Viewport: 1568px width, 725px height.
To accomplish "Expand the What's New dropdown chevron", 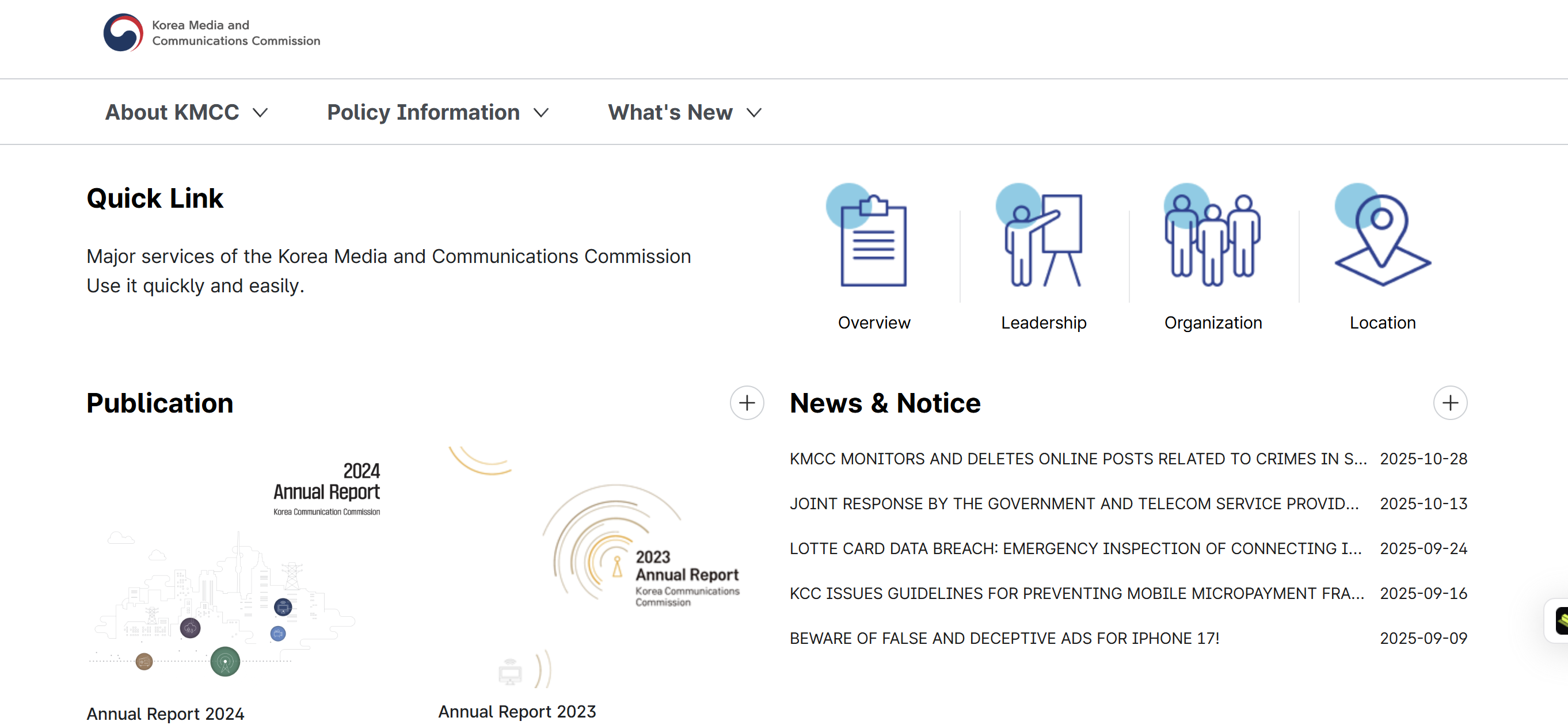I will [753, 113].
